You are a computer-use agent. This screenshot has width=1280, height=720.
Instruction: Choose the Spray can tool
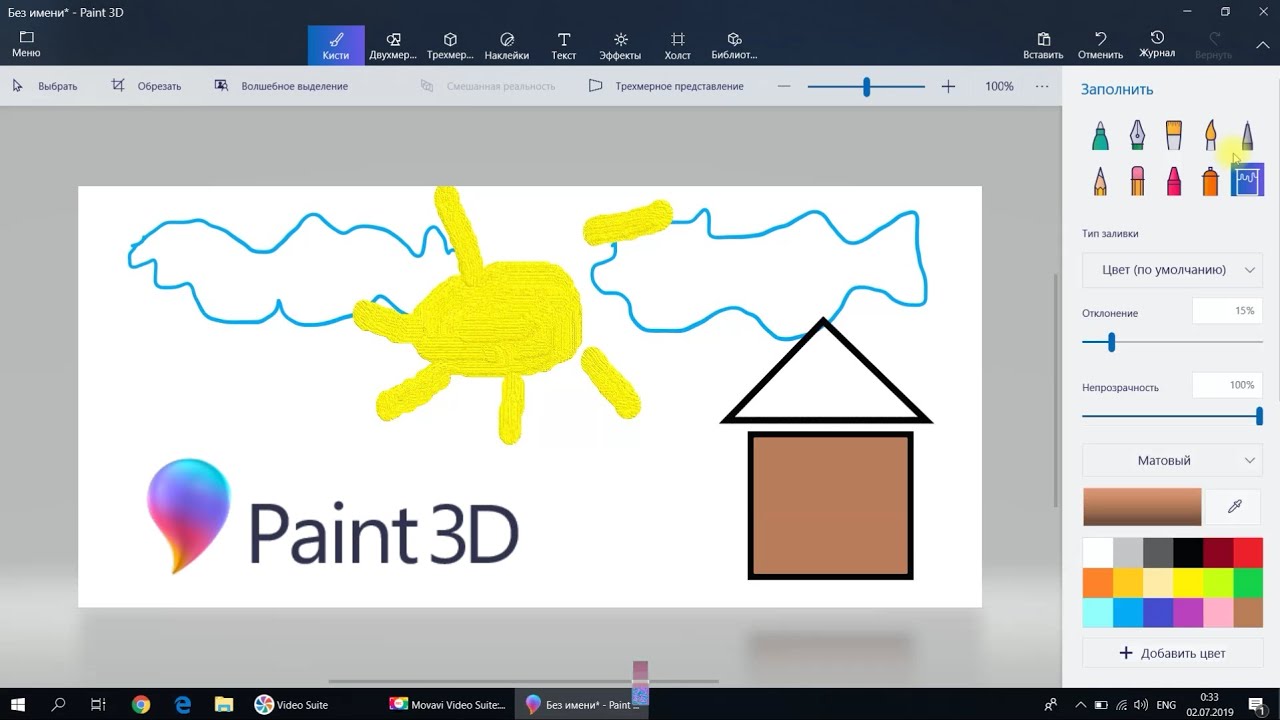[x=1210, y=181]
